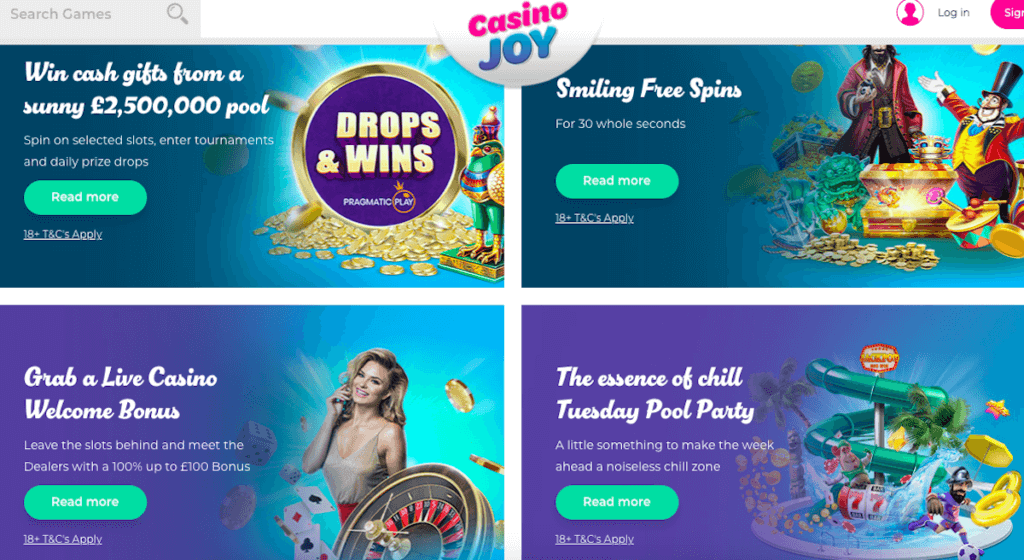Click the pink Sign up button
This screenshot has width=1024, height=560.
[x=1008, y=13]
